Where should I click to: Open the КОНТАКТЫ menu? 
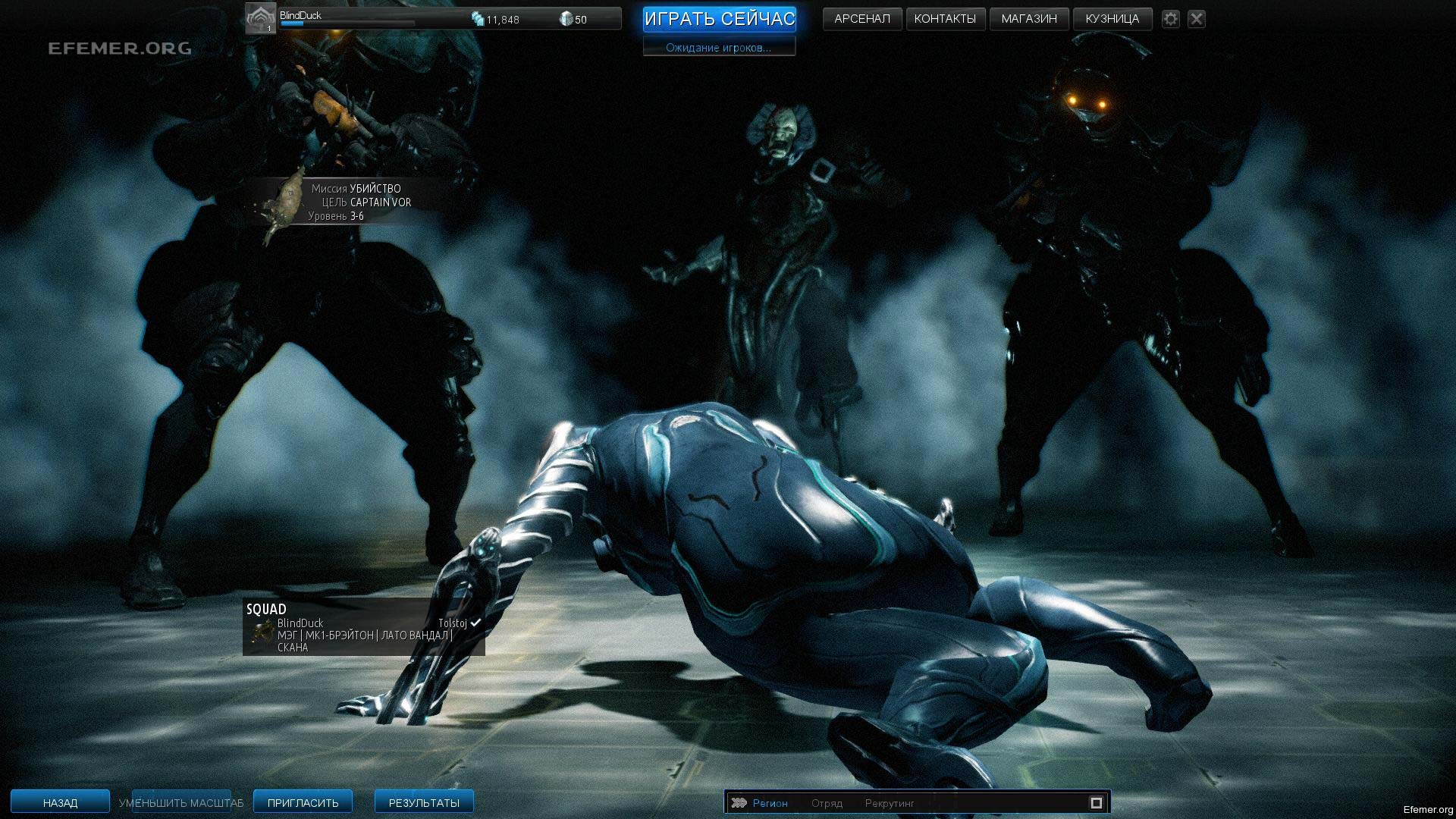point(945,19)
